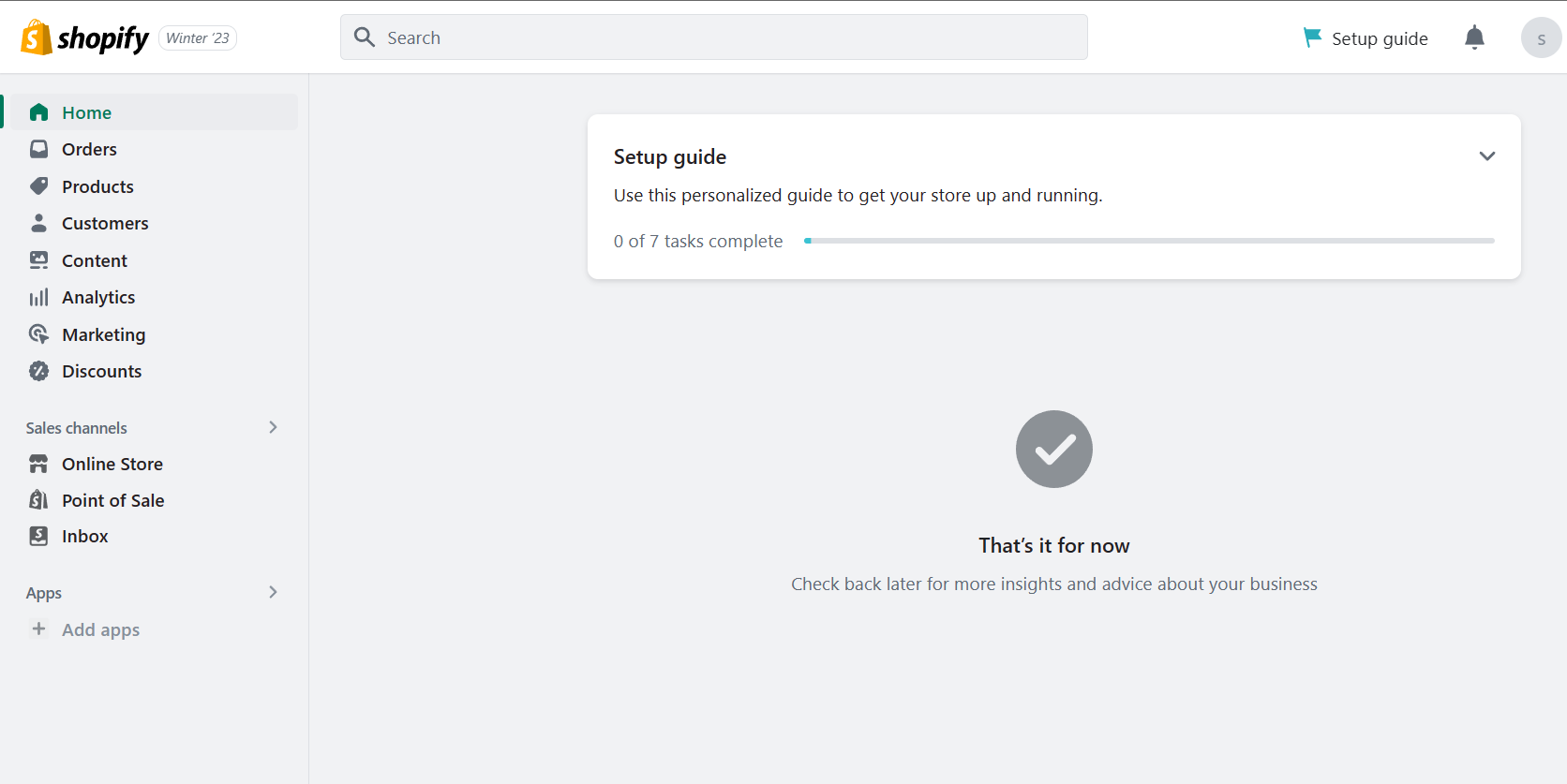Open the Orders inbox icon in sidebar
The image size is (1567, 784).
pyautogui.click(x=38, y=149)
